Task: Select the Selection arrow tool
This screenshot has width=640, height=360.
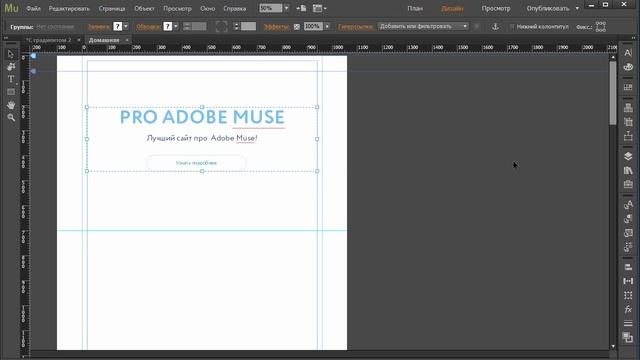Action: pyautogui.click(x=11, y=54)
